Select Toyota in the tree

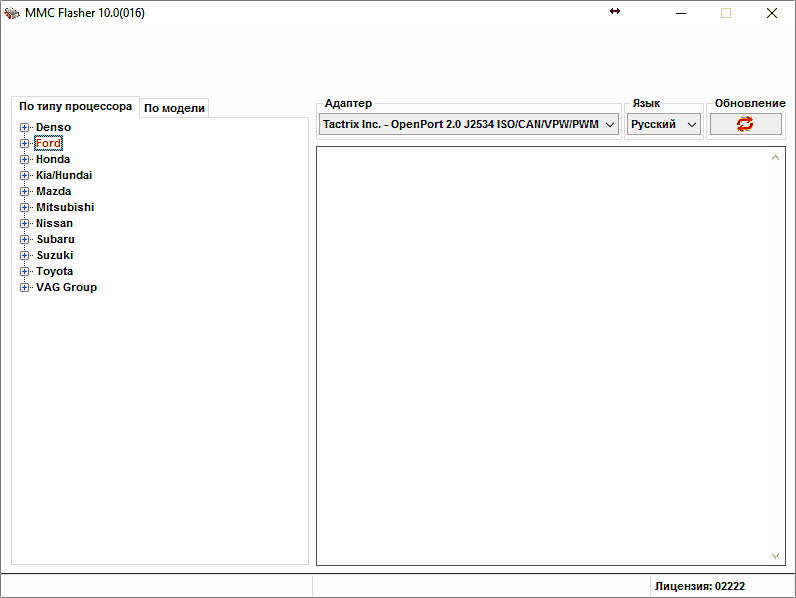[54, 271]
